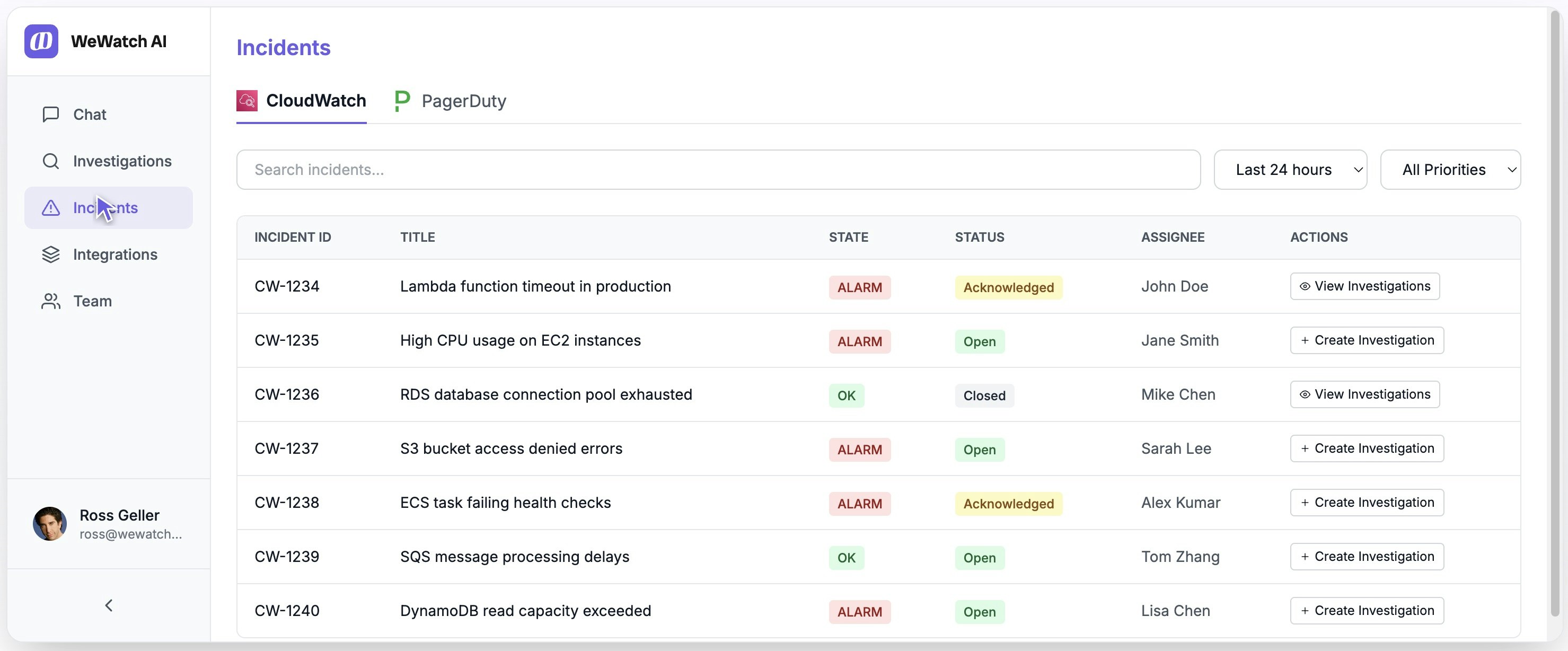Open the All Priorities dropdown
The height and width of the screenshot is (651, 1568).
(1450, 169)
